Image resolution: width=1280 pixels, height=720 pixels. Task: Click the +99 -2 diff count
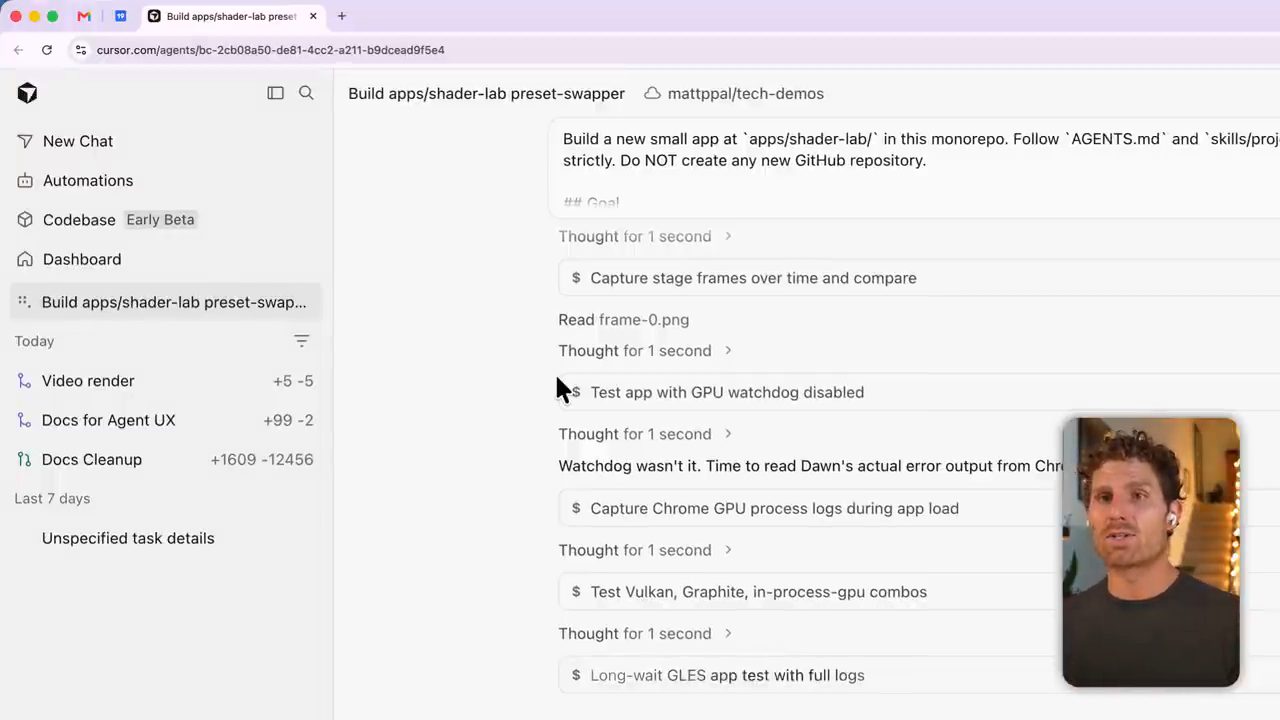(288, 420)
